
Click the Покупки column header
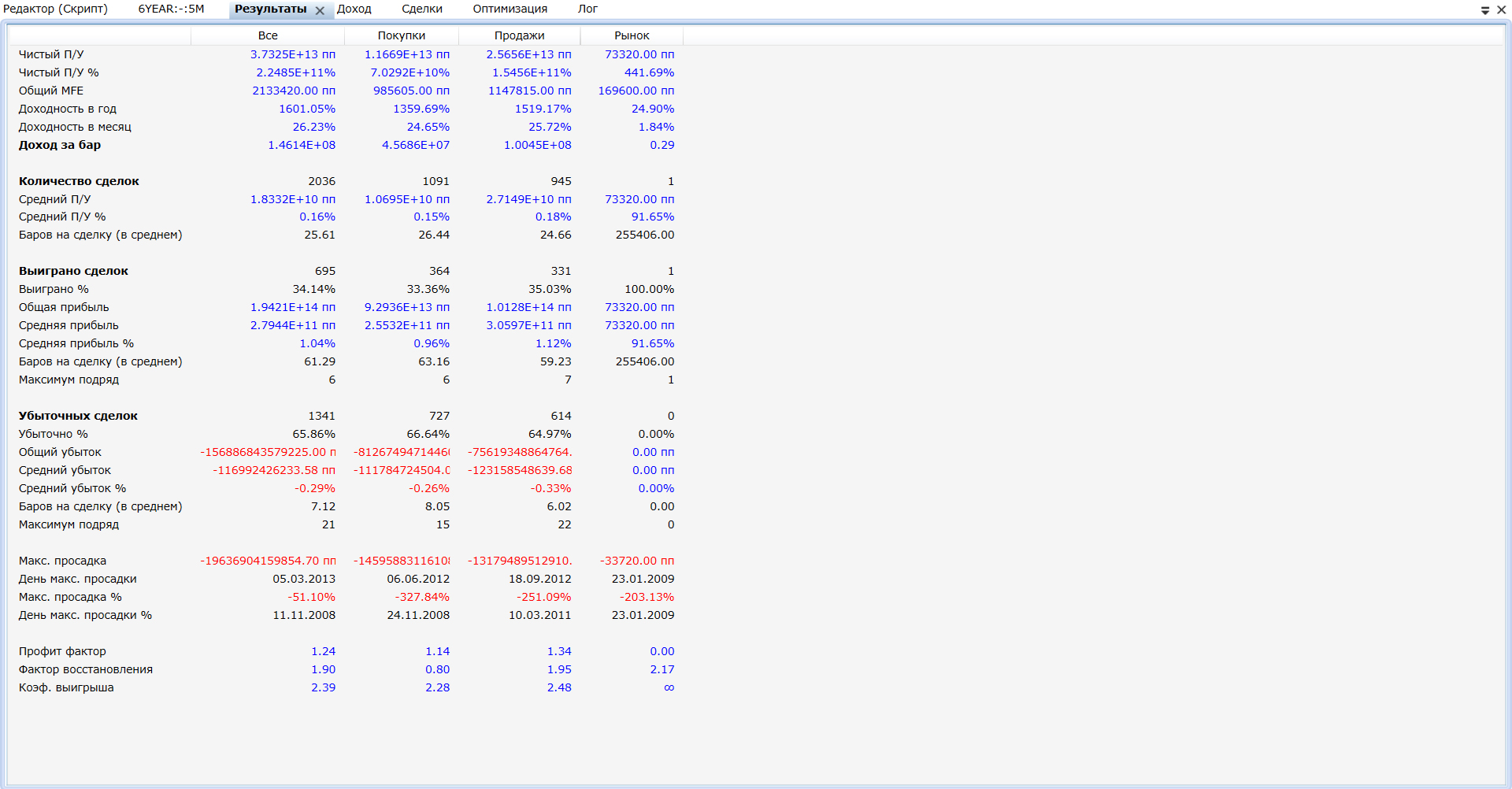click(x=402, y=35)
